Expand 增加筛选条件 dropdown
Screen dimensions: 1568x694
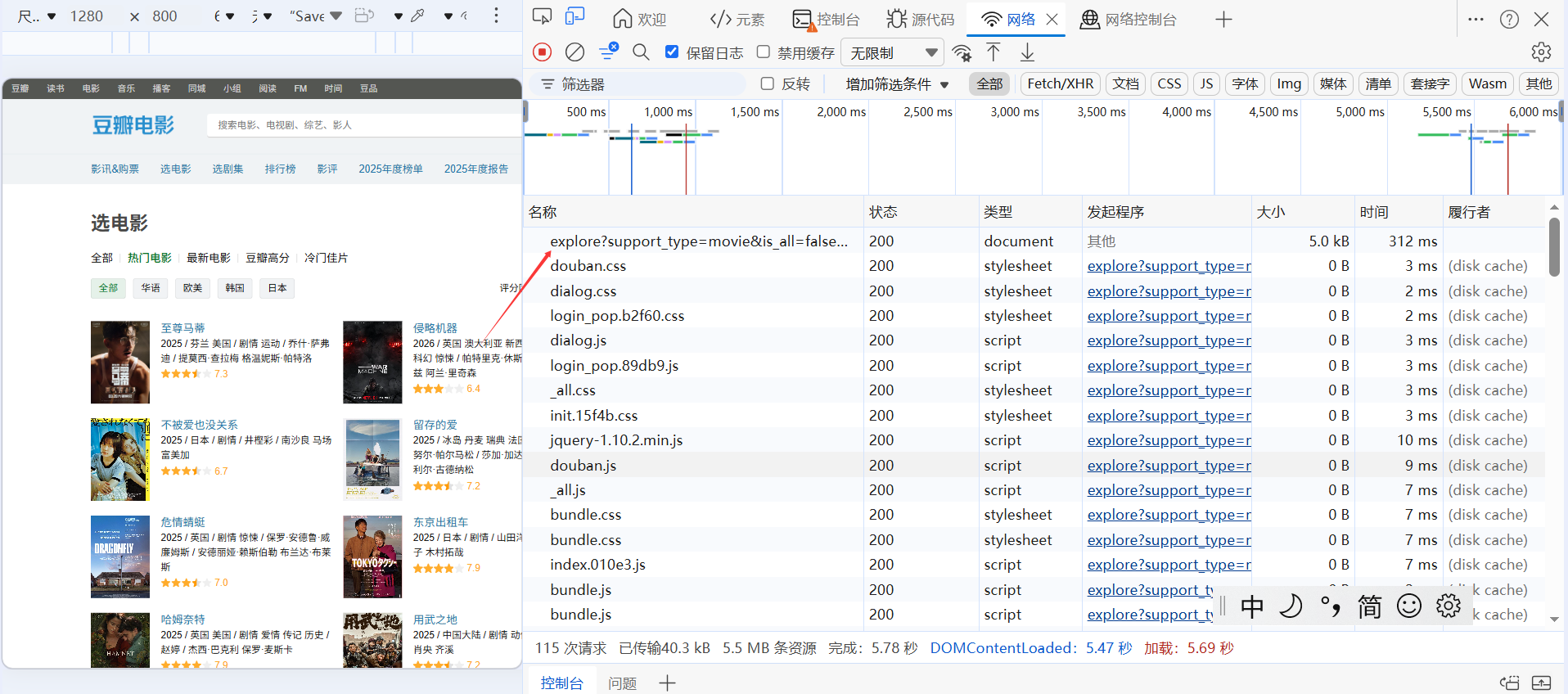pyautogui.click(x=897, y=83)
